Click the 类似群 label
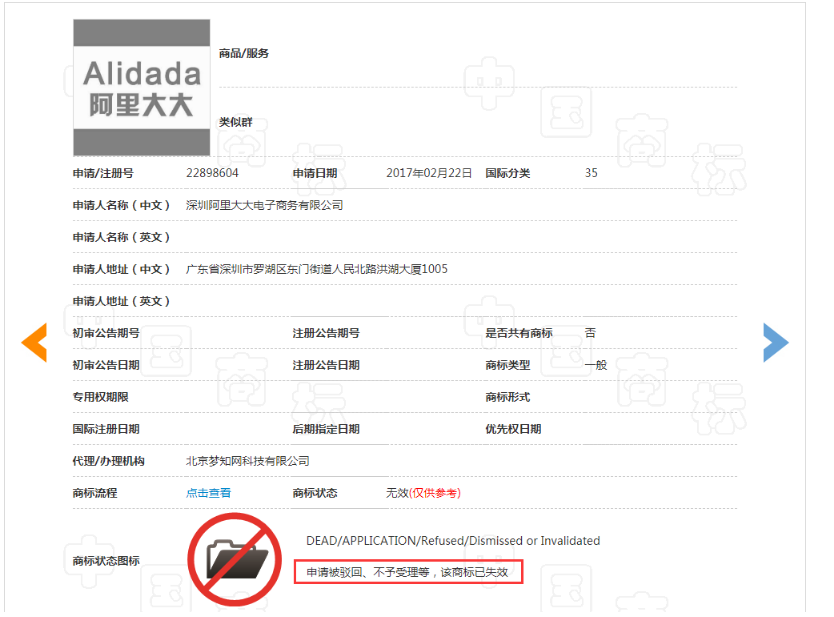The image size is (834, 617). [x=236, y=122]
